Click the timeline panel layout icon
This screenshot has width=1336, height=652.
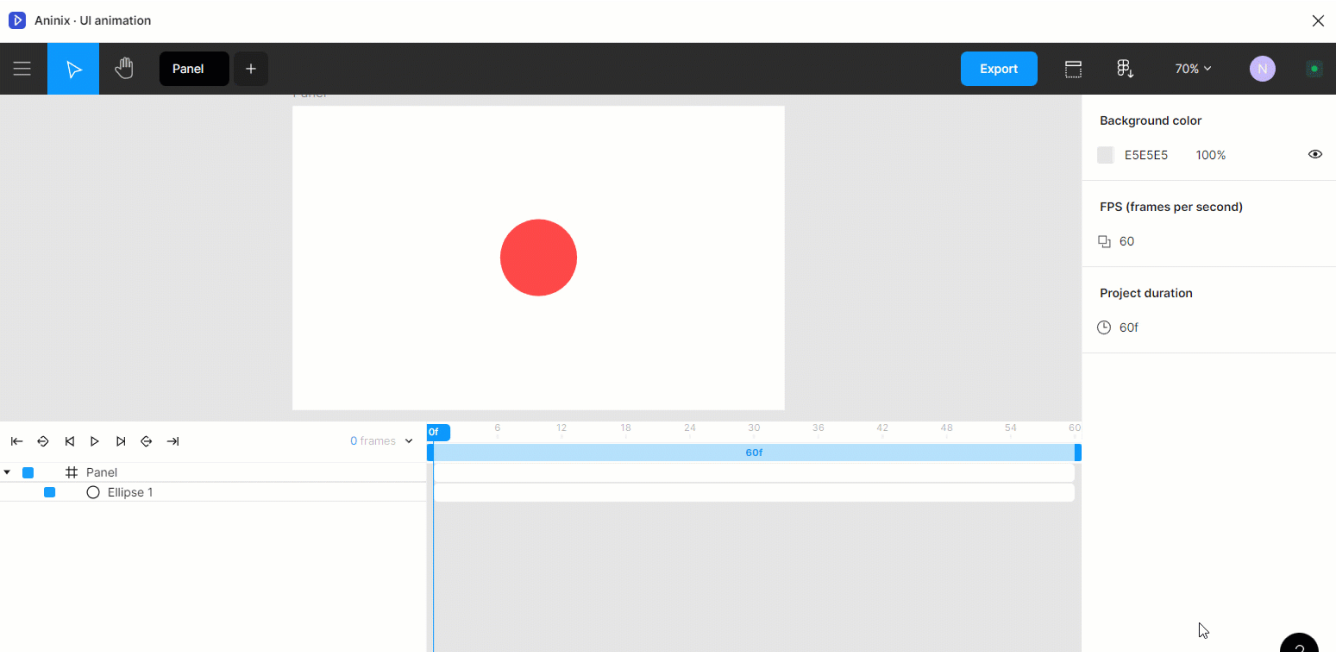click(1073, 68)
